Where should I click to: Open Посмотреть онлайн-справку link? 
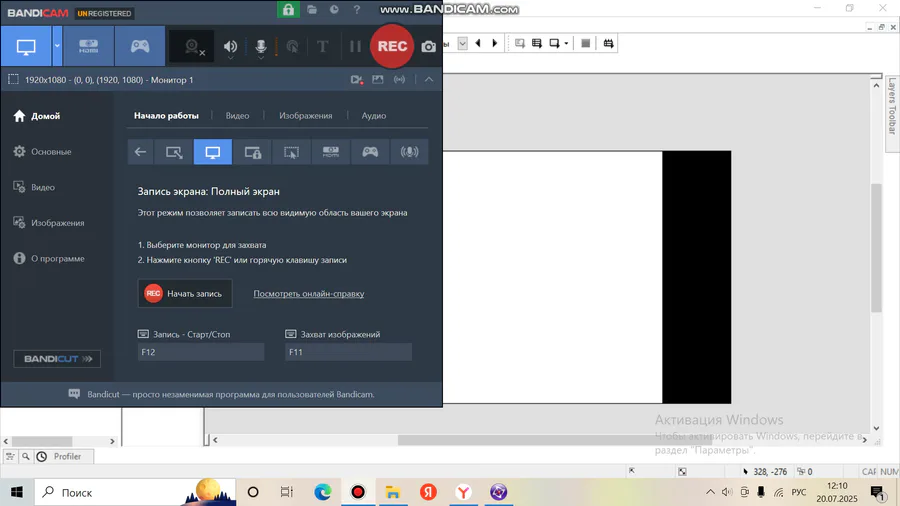[309, 294]
